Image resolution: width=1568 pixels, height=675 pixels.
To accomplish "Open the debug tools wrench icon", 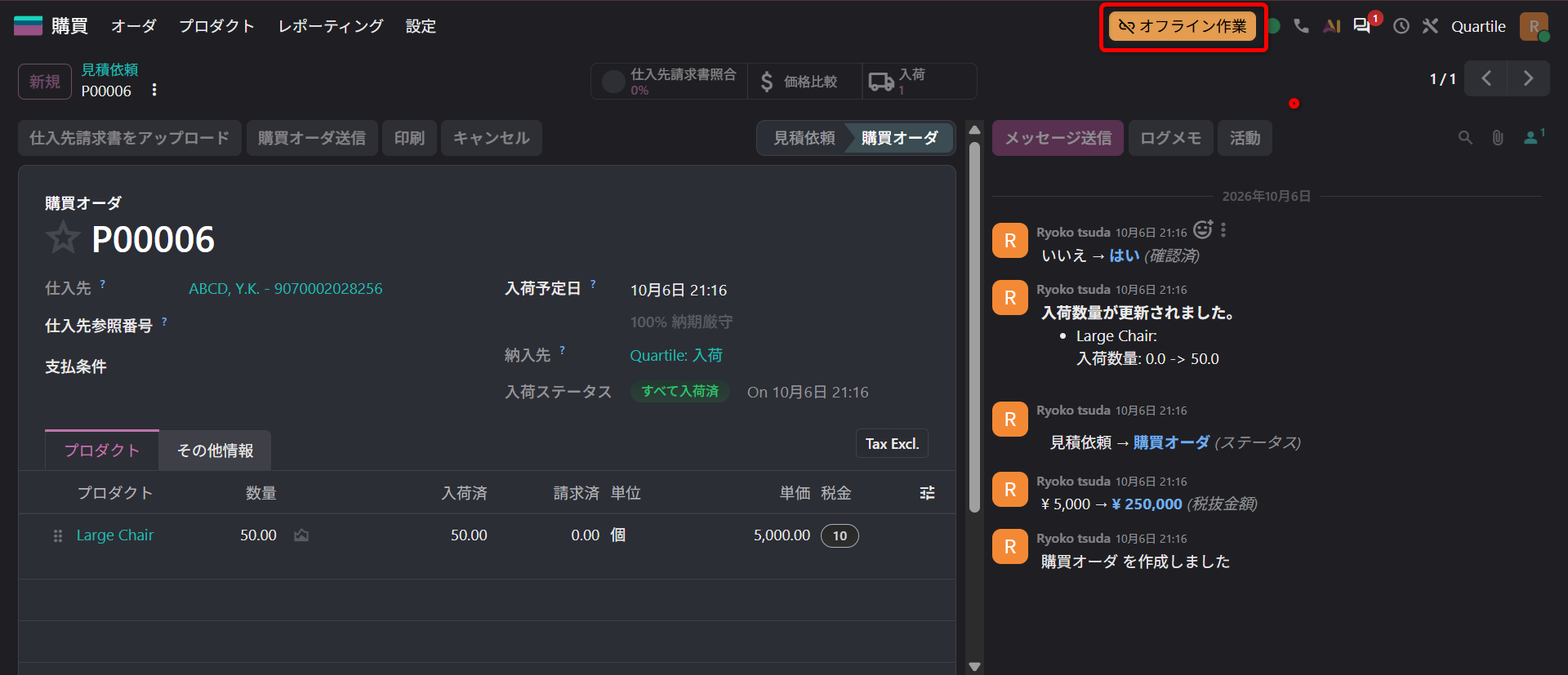I will point(1430,26).
